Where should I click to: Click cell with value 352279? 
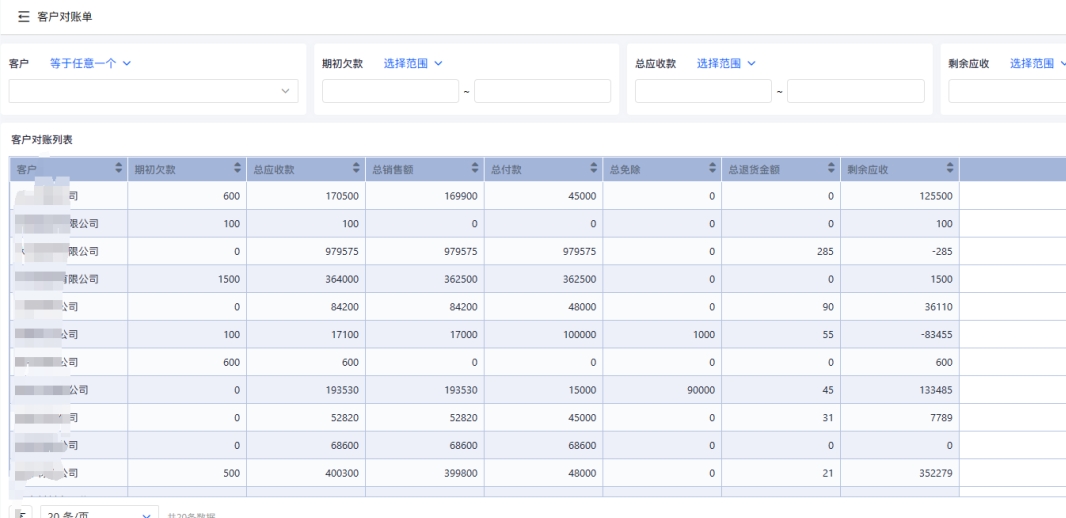(899, 473)
